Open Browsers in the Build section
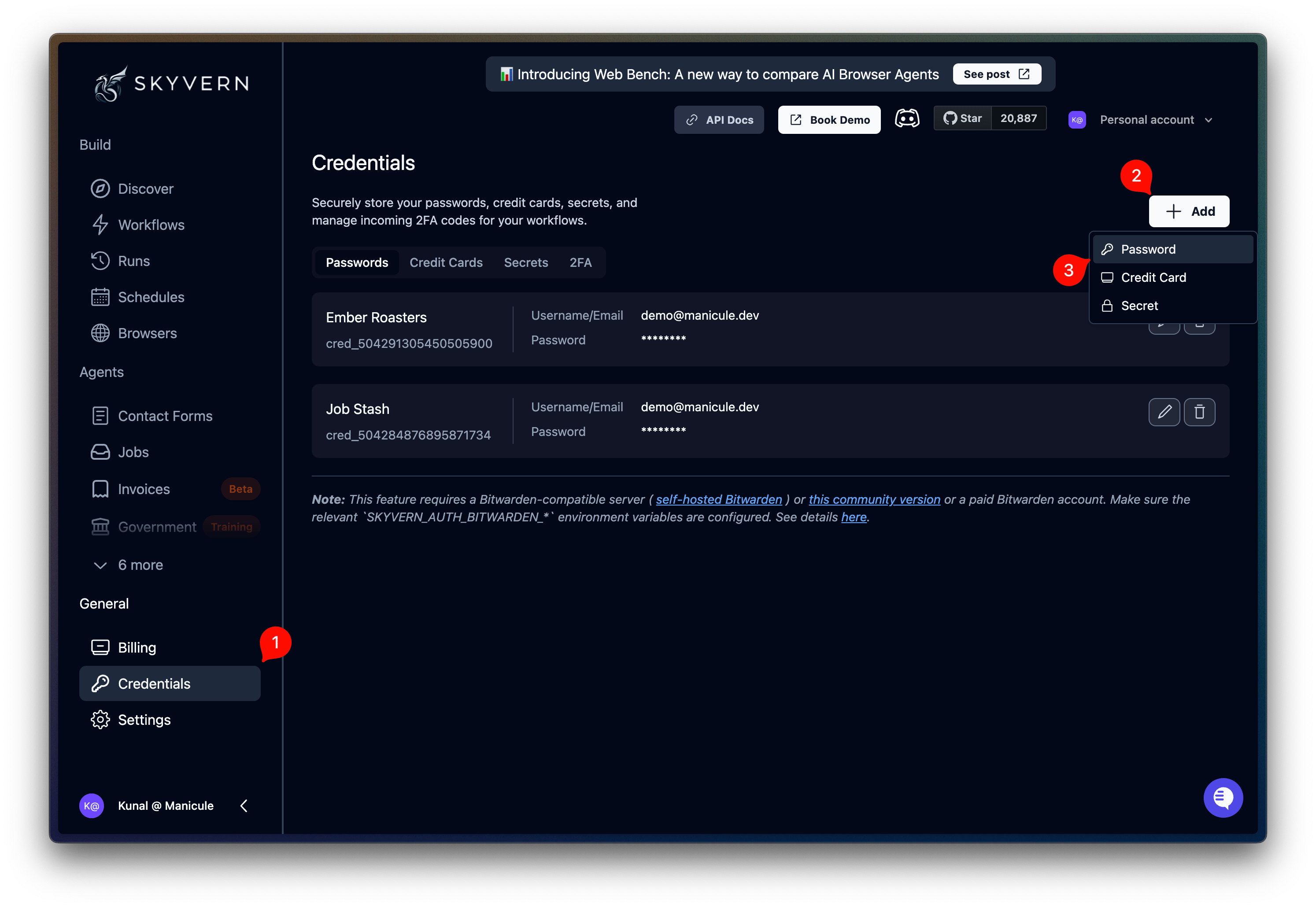Image resolution: width=1316 pixels, height=908 pixels. tap(170, 333)
